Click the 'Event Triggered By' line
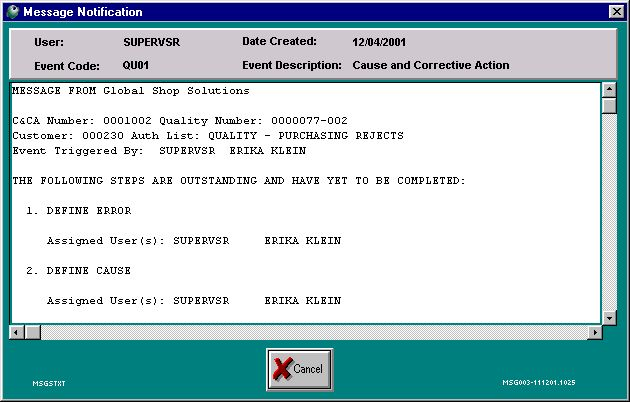This screenshot has width=630, height=402. click(x=159, y=151)
